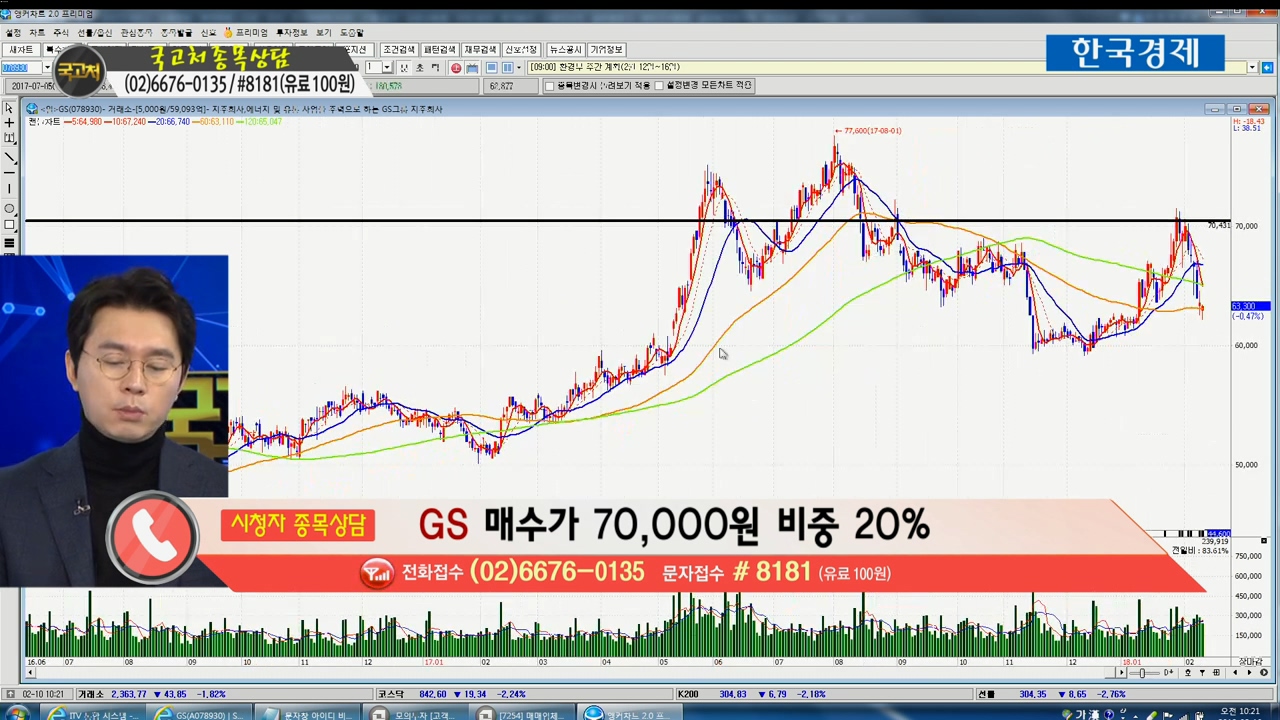Open the period number dropdown
Screen dimensions: 1280x720
point(387,68)
